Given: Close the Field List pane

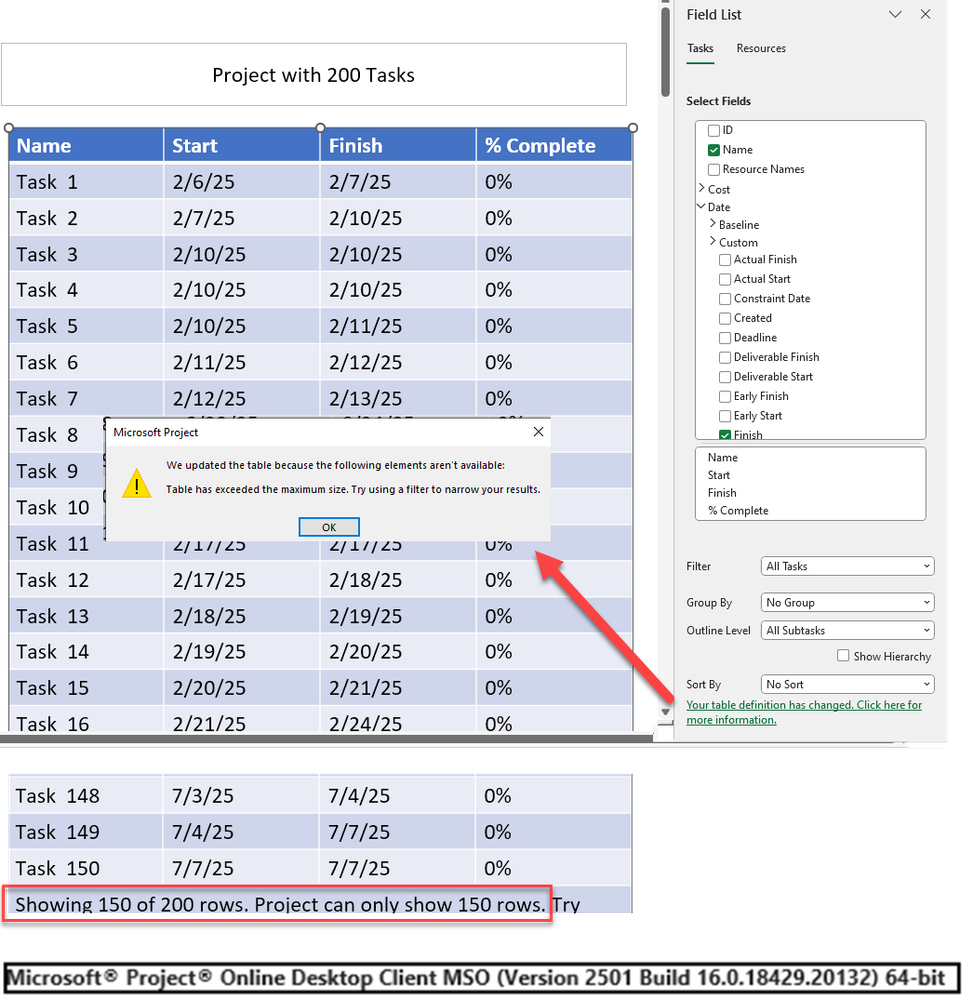Looking at the screenshot, I should click(x=925, y=14).
